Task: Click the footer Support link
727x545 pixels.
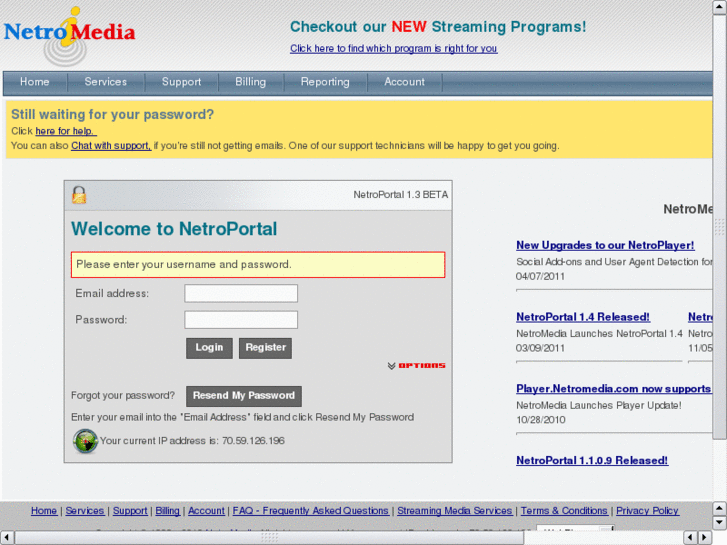Action: (x=130, y=511)
